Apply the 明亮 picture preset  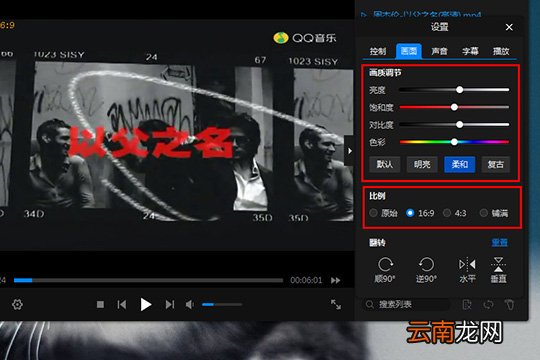point(422,164)
